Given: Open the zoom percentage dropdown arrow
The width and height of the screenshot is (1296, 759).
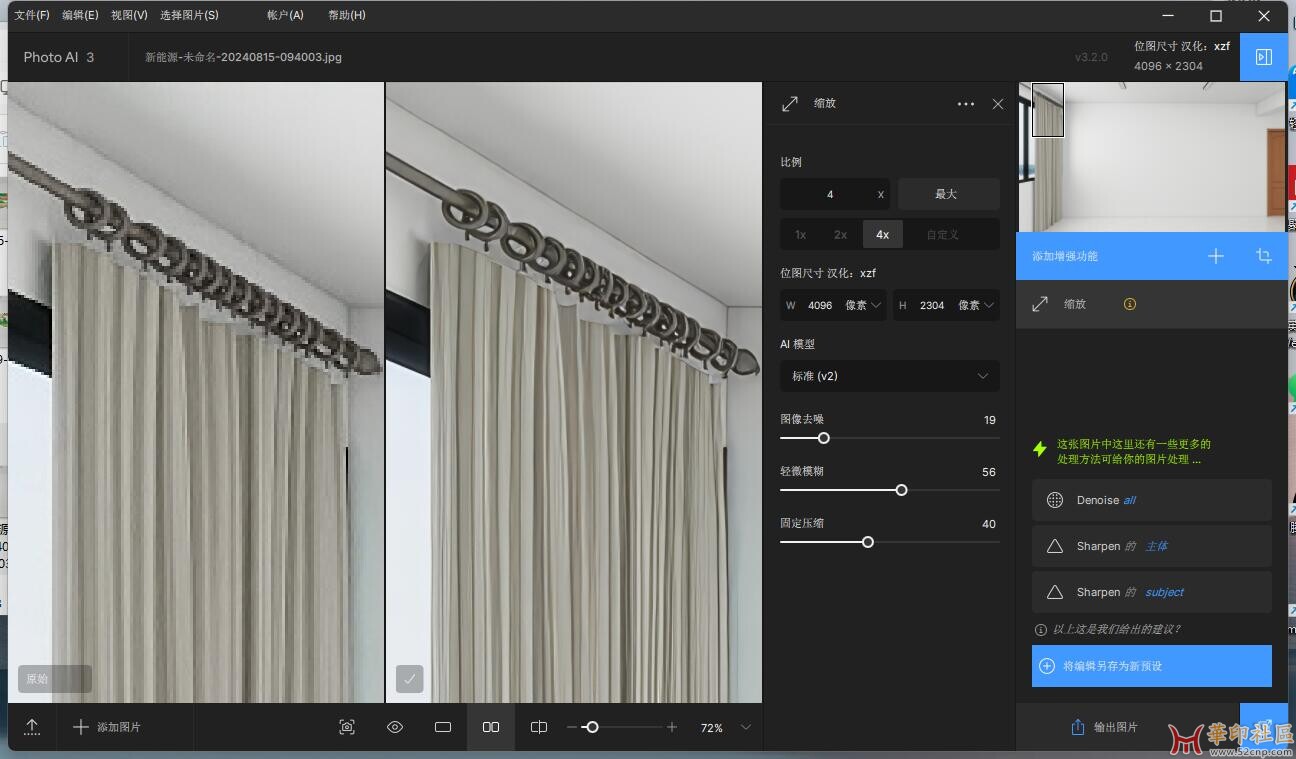Looking at the screenshot, I should point(745,727).
